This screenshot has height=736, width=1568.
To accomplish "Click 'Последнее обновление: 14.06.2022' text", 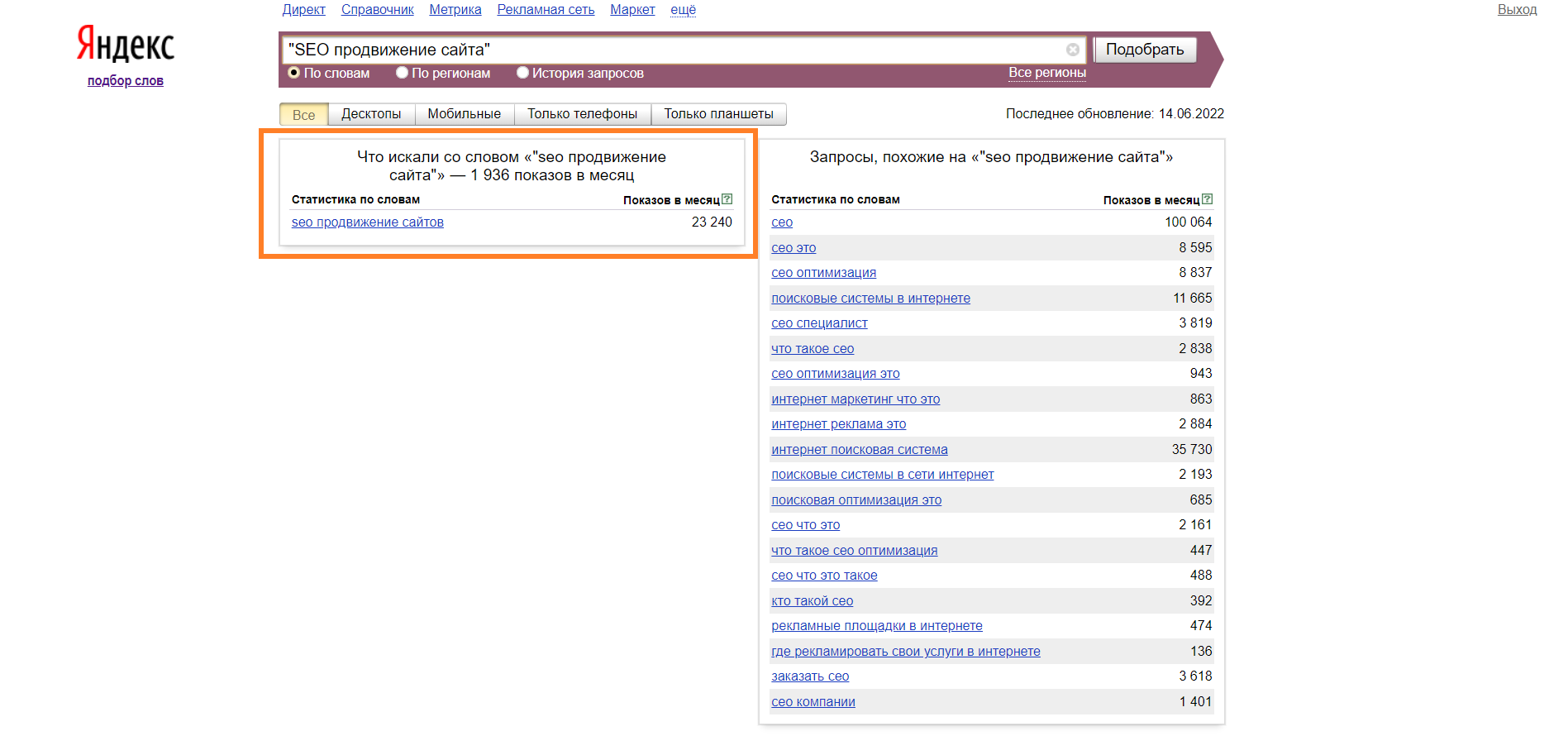I will coord(1115,114).
